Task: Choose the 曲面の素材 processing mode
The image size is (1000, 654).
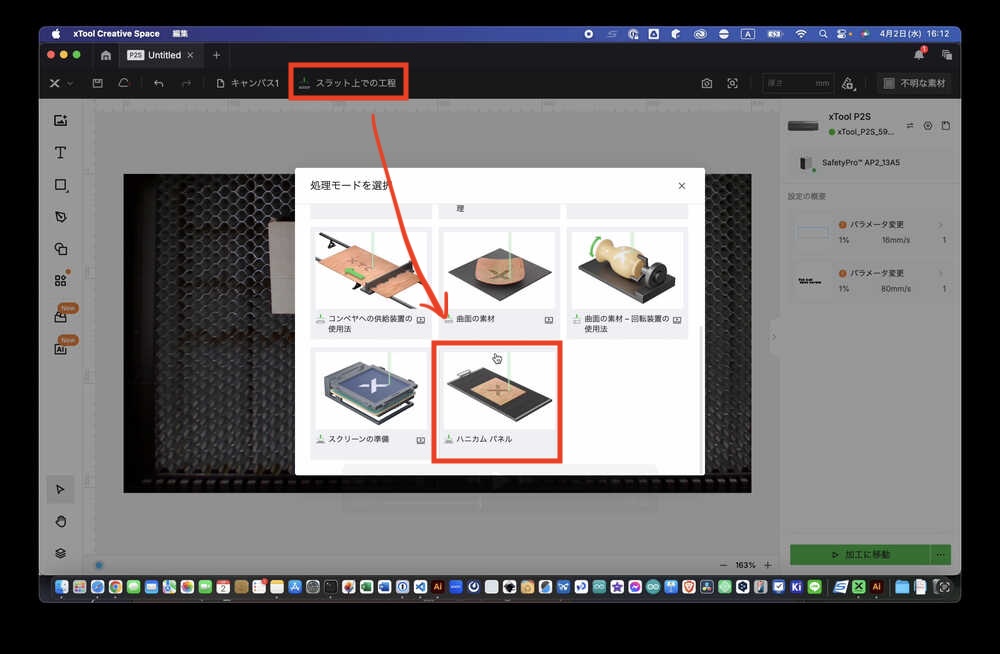Action: tap(497, 280)
